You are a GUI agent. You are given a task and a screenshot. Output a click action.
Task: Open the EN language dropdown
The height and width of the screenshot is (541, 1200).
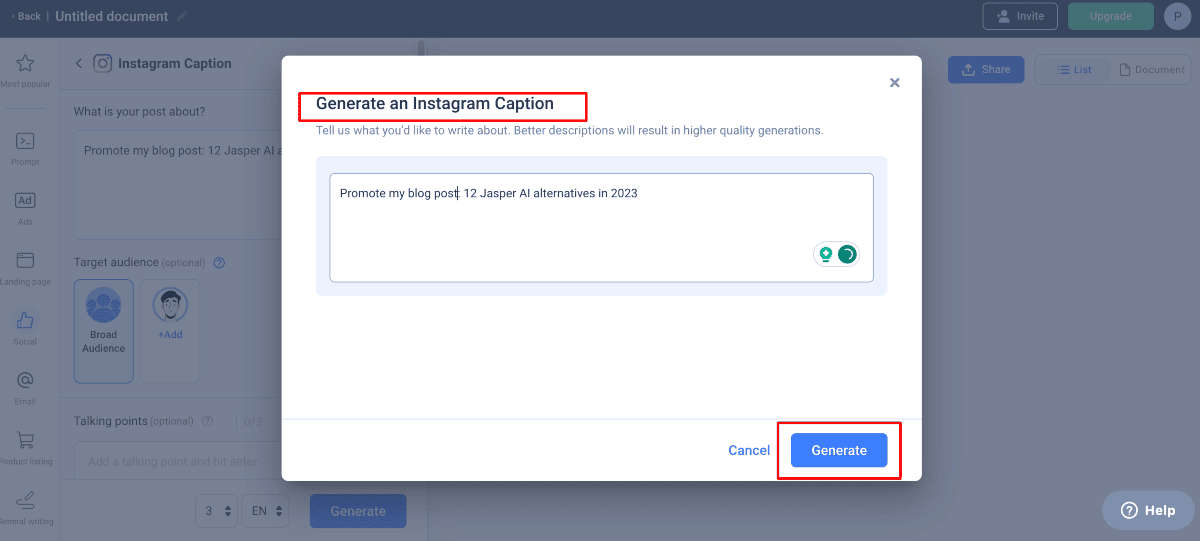(x=267, y=511)
